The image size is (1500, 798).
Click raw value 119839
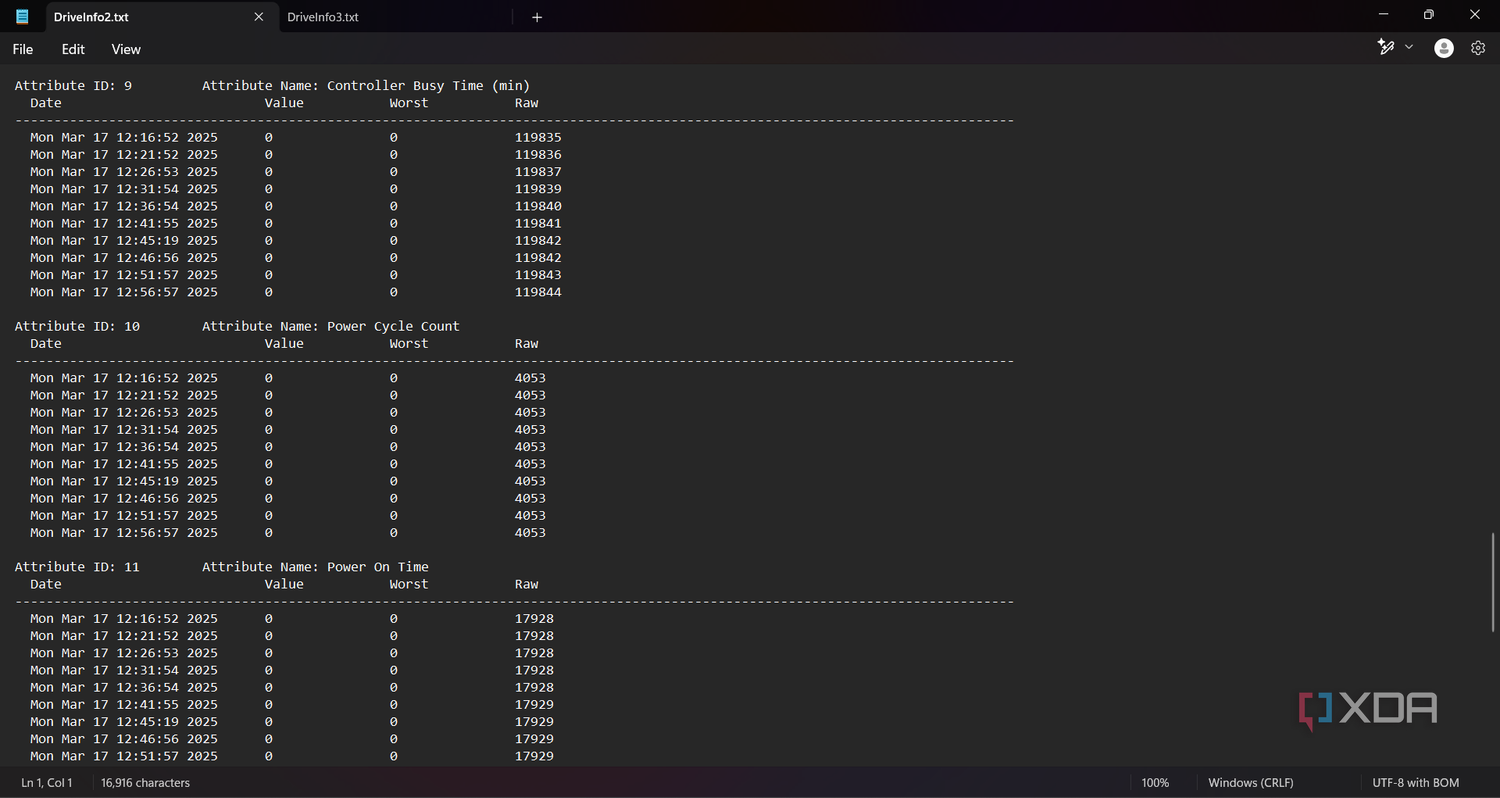[538, 189]
